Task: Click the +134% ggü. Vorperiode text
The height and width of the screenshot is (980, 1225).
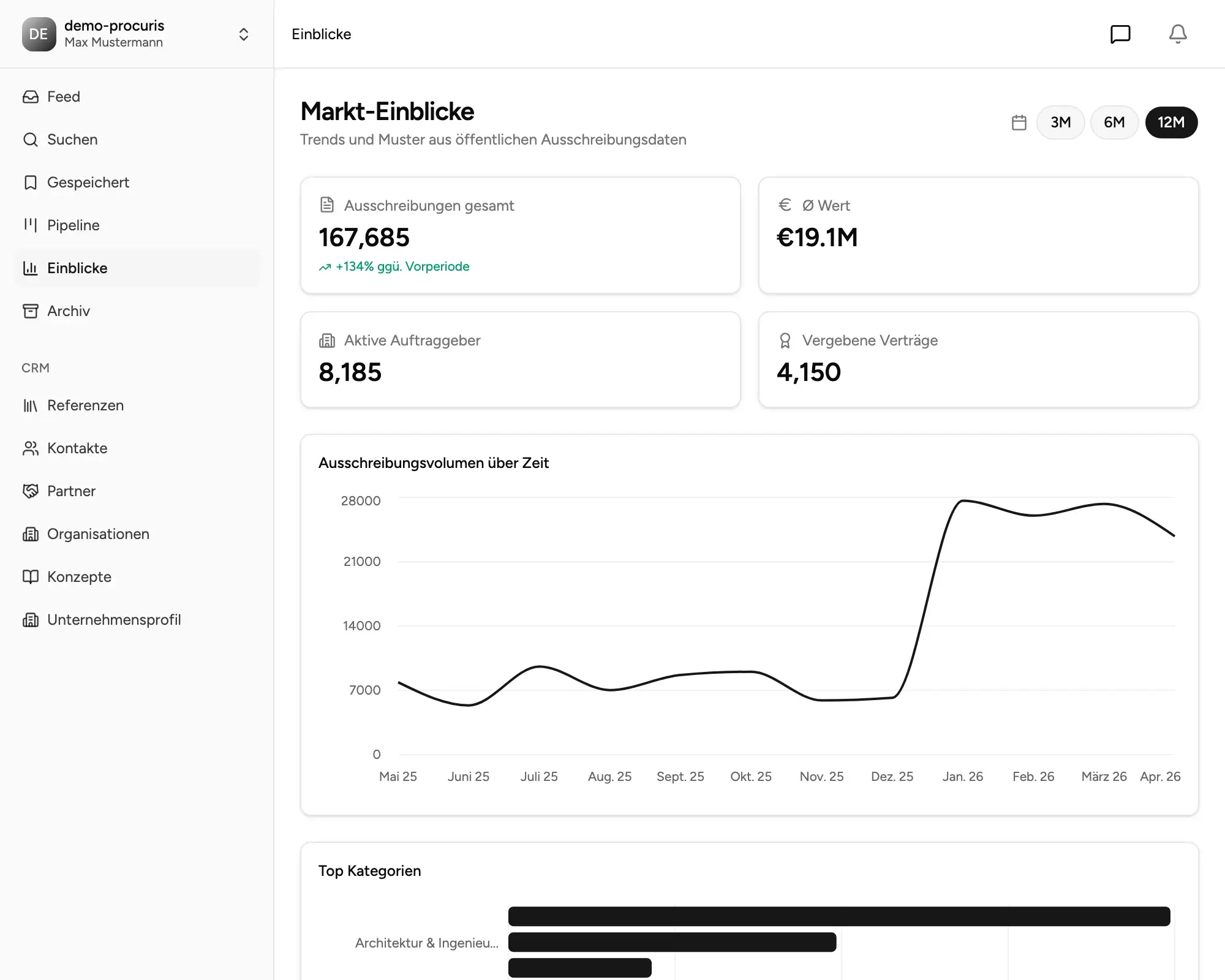Action: (x=402, y=266)
